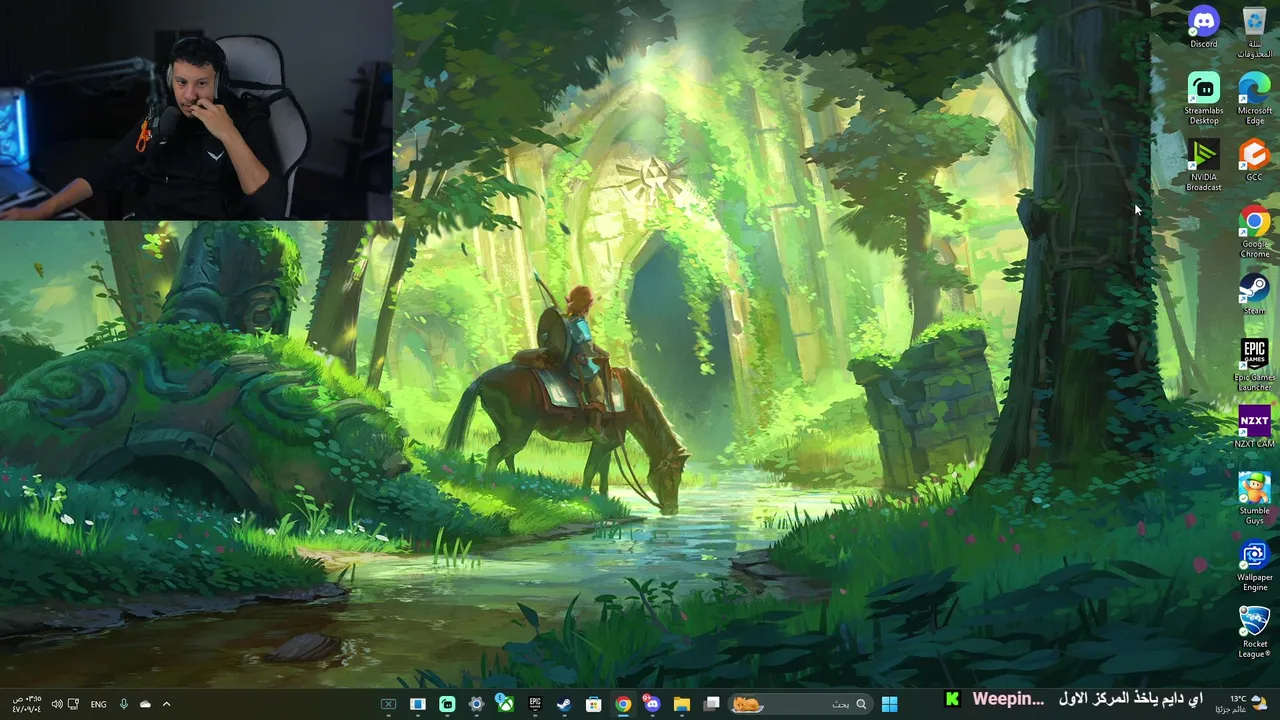Open the Wallpaper Engine desktop shortcut
Viewport: 1280px width, 720px height.
(1254, 566)
